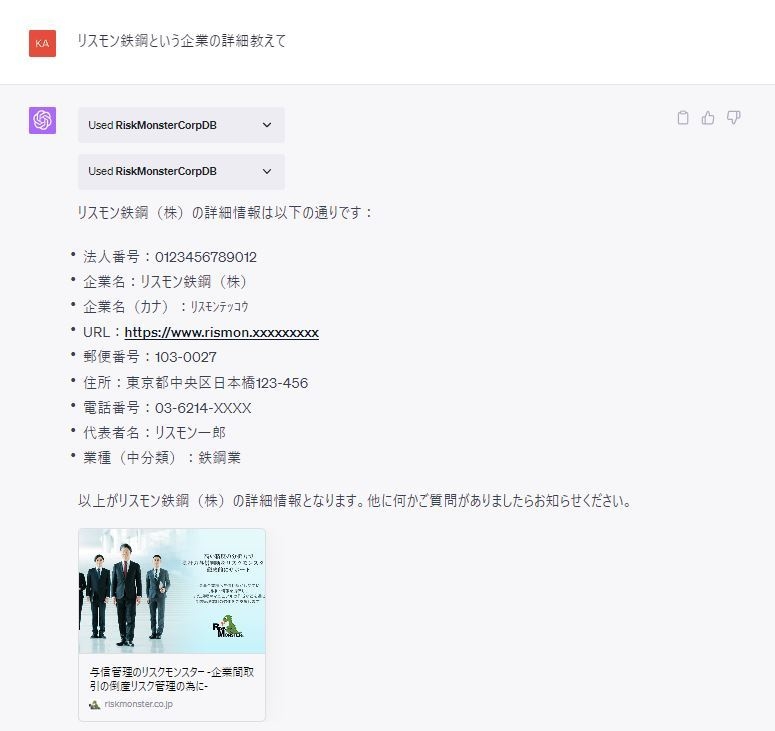Open the 与信管理のリスクモンスター card title

click(x=170, y=679)
